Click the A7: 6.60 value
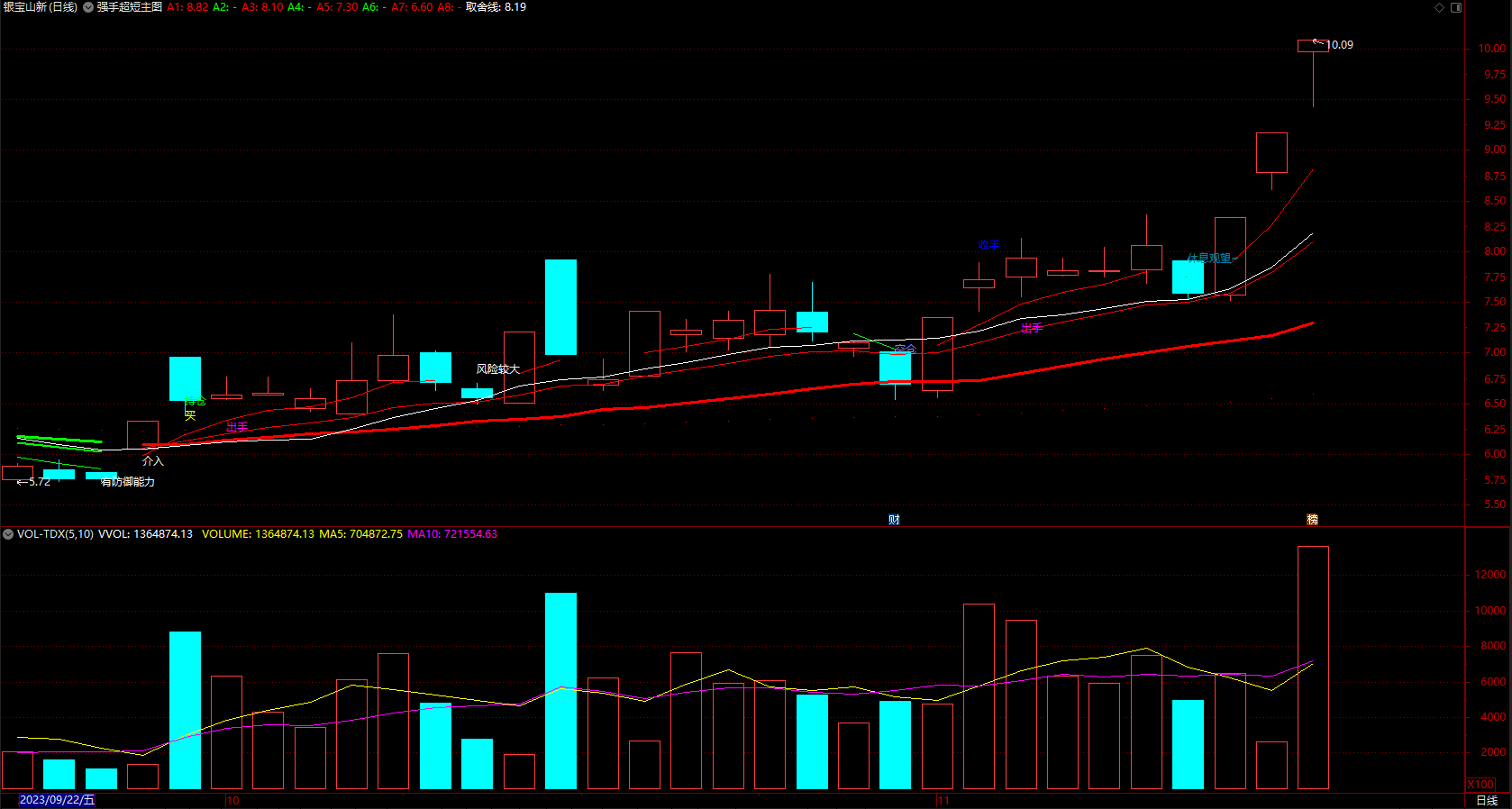 click(x=412, y=7)
